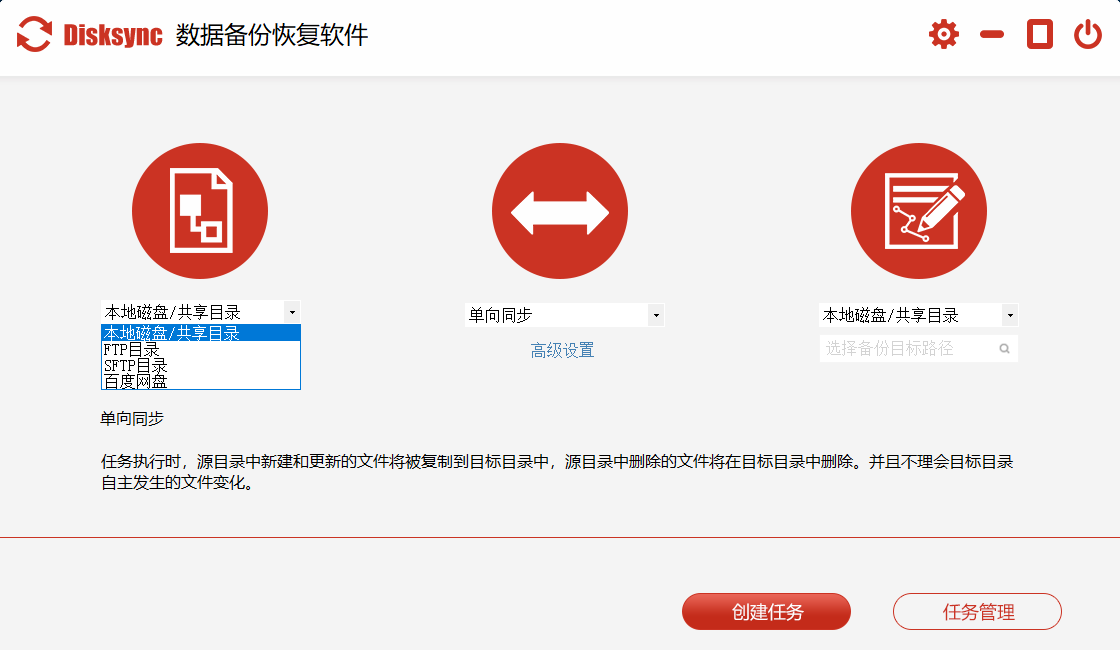Click the Disksync refresh logo icon
The image size is (1120, 650).
pyautogui.click(x=34, y=34)
